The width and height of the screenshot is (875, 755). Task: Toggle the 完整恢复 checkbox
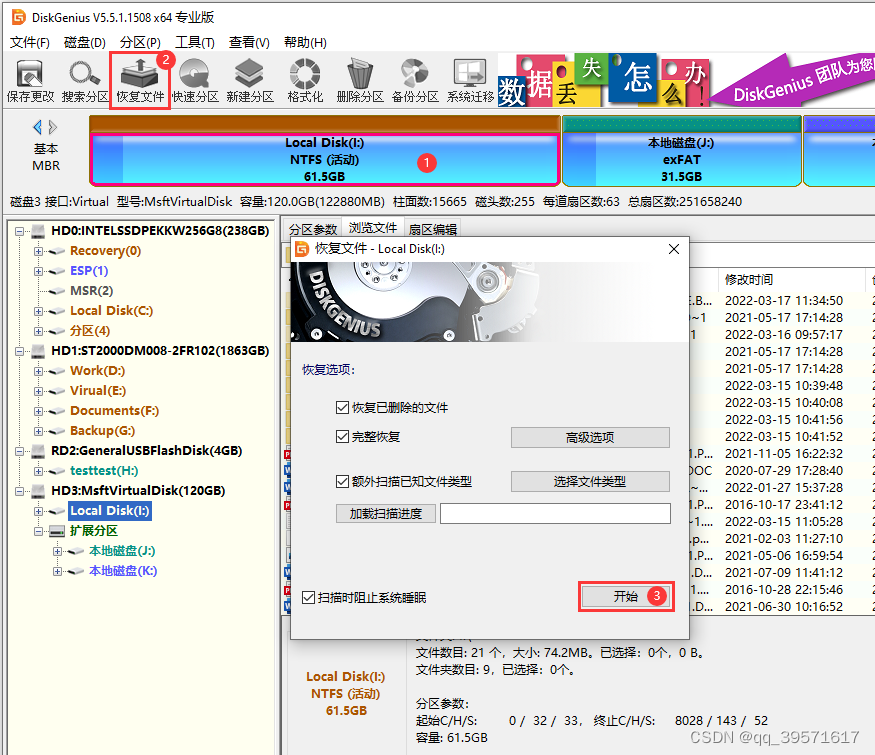342,436
